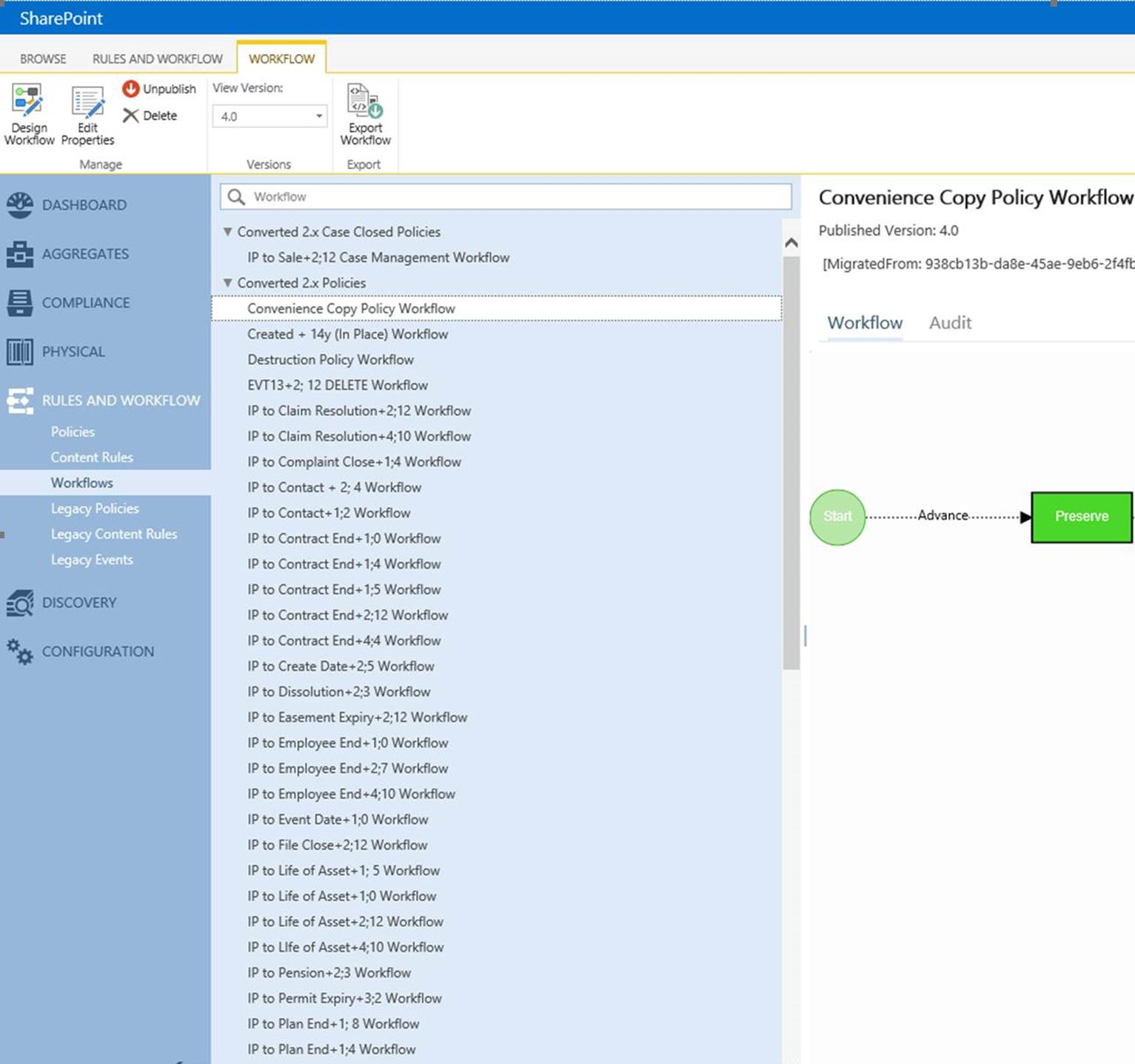The image size is (1135, 1064).
Task: Open the Browse ribbon tab
Action: tap(42, 58)
